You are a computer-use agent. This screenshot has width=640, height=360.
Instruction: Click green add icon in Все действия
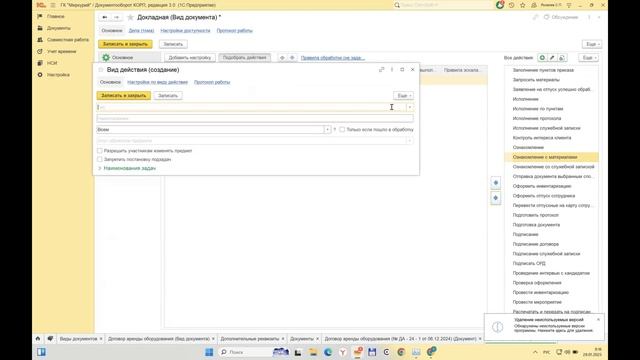[x=542, y=58]
